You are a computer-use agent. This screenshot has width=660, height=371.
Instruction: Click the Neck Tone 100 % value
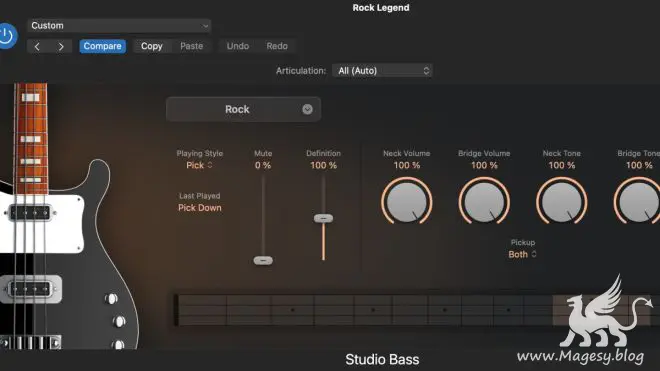click(x=562, y=165)
